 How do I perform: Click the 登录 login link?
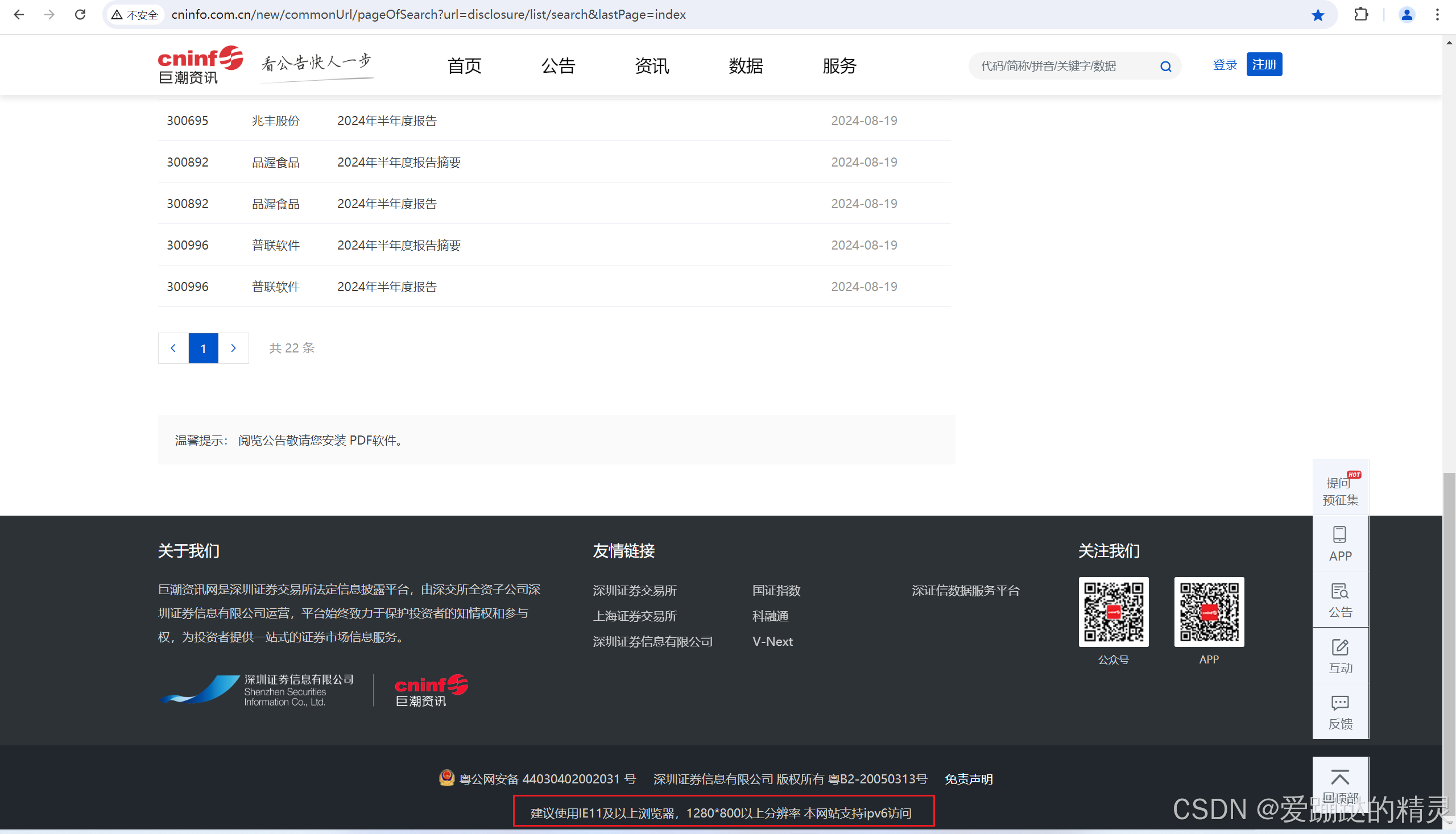tap(1225, 65)
